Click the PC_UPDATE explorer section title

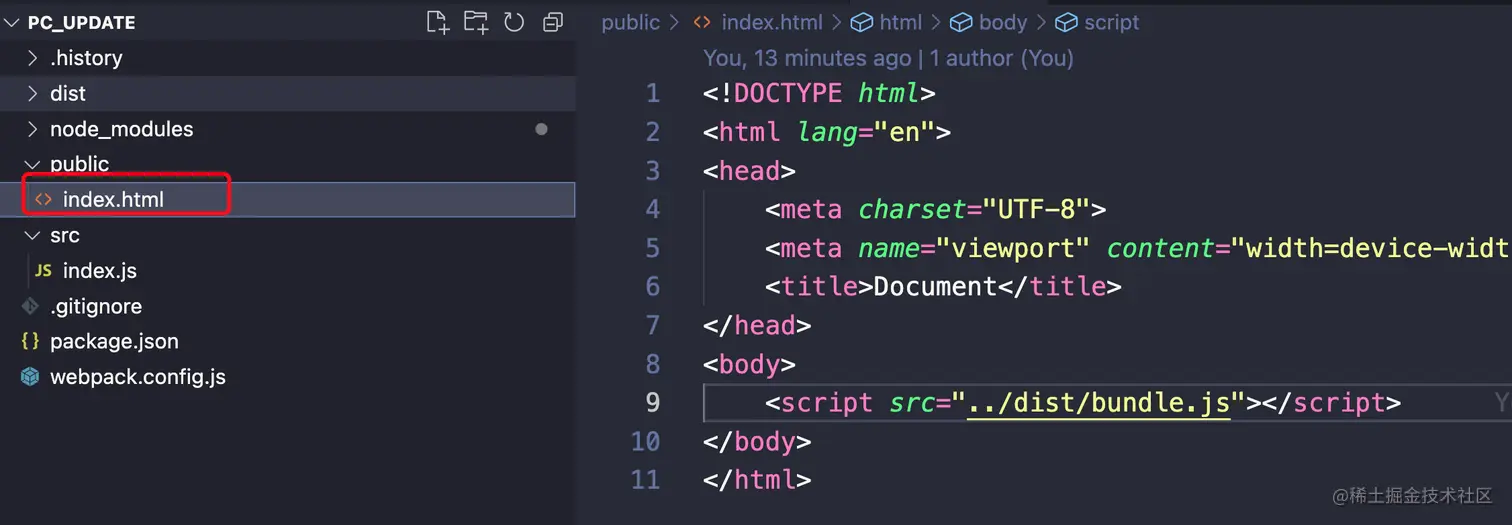82,22
